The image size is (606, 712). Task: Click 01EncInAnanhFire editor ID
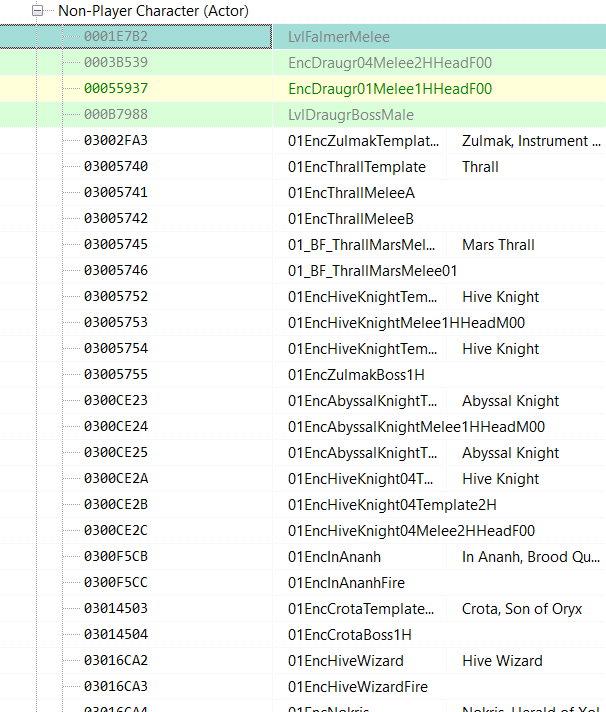[346, 583]
